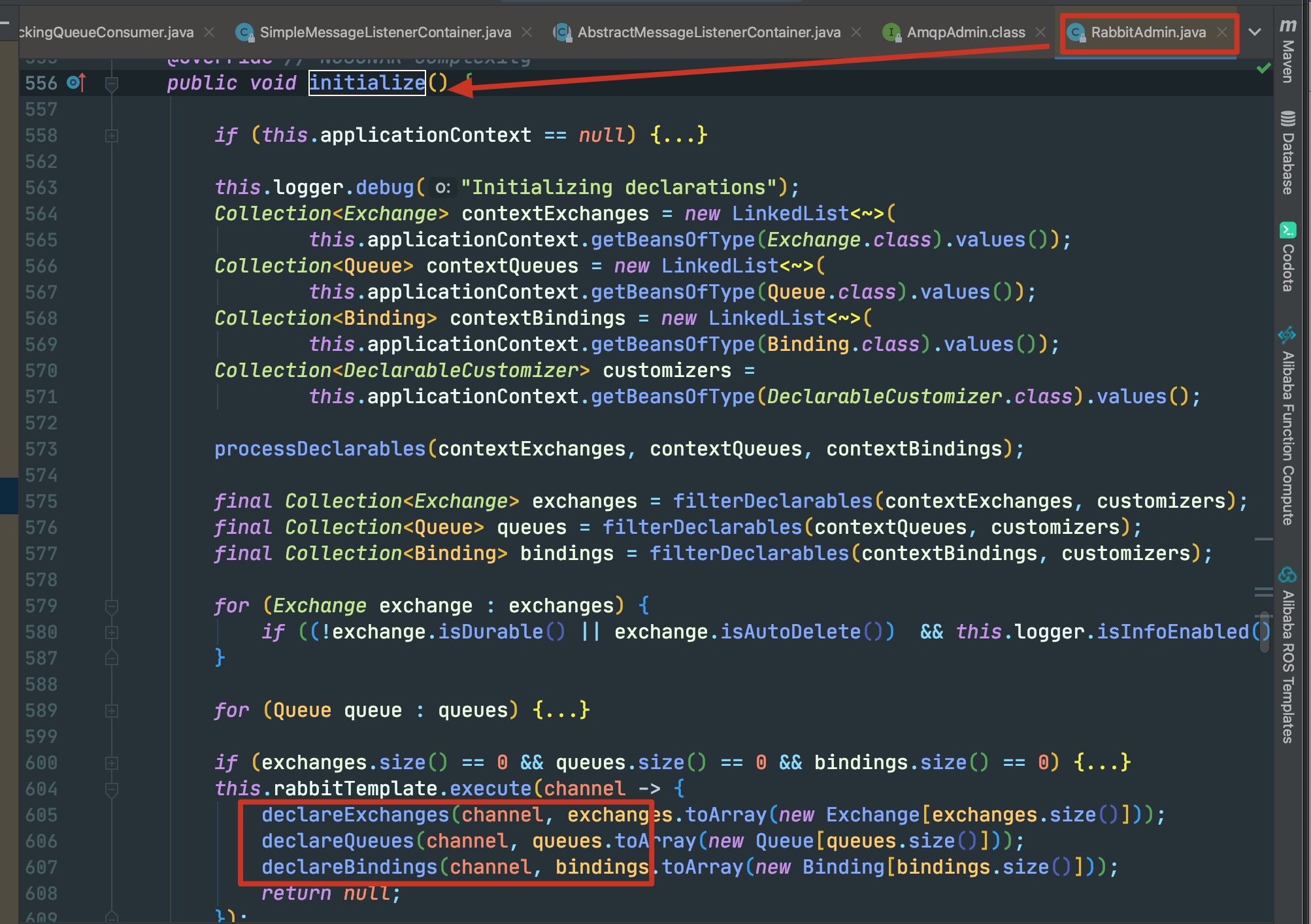Switch to AbstractMessageListenerContainer.java tab
This screenshot has width=1311, height=924.
click(708, 32)
